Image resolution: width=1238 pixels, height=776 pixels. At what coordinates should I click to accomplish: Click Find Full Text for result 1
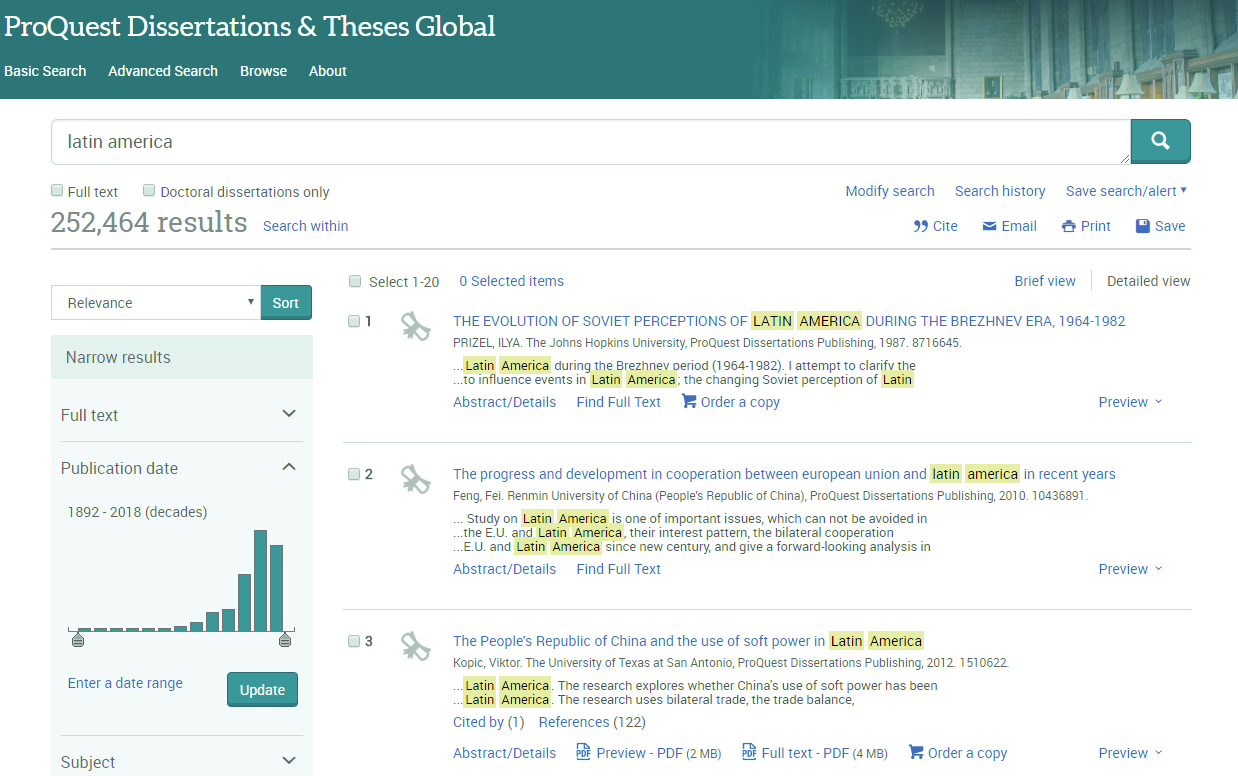[618, 402]
